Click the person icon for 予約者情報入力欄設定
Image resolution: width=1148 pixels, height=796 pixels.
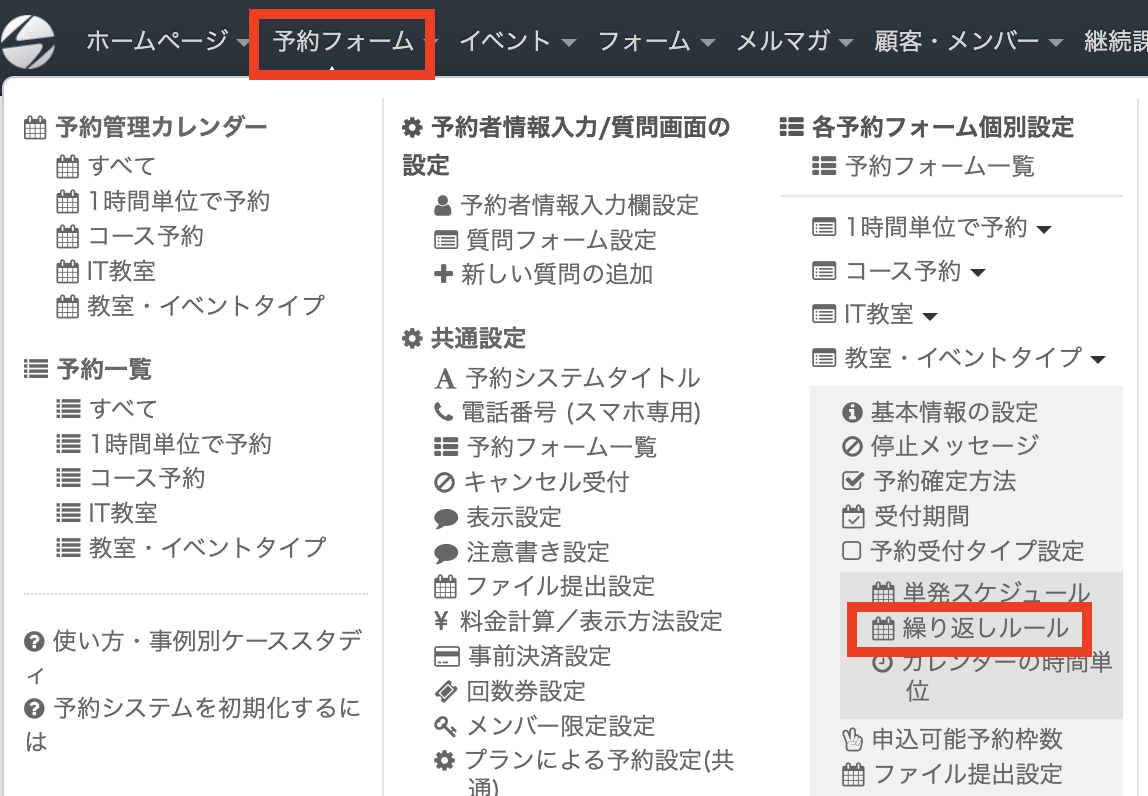[442, 206]
